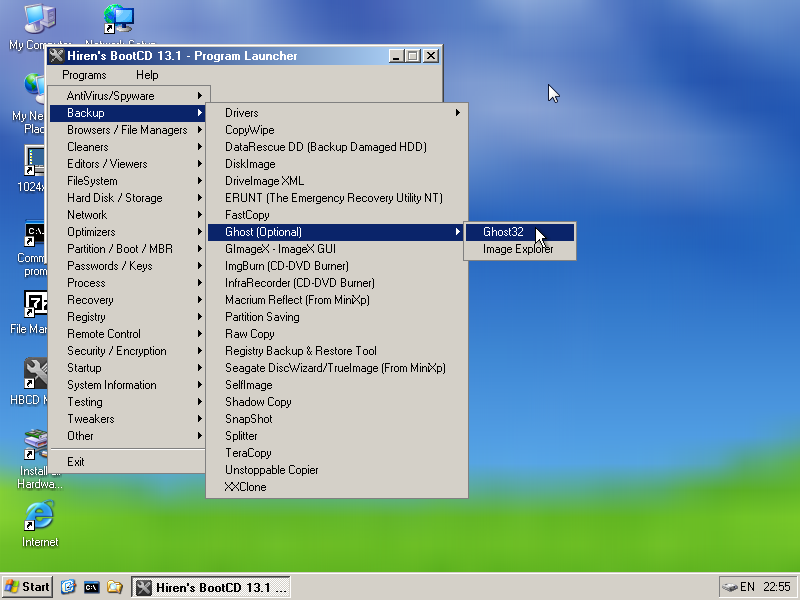Image resolution: width=800 pixels, height=600 pixels.
Task: Expand the Network submenu
Action: pos(128,215)
